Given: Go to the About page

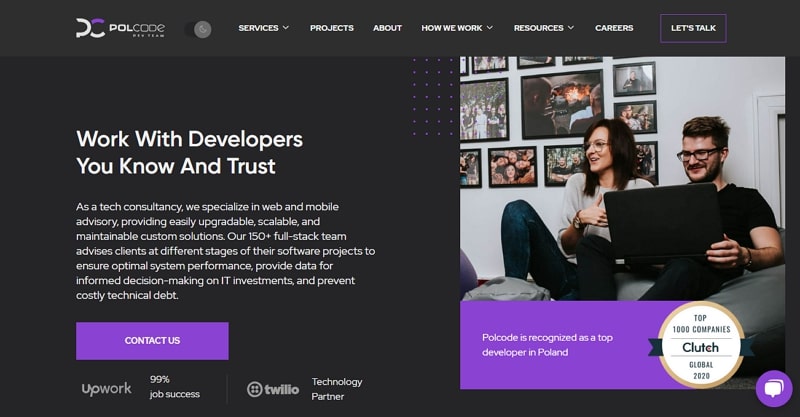Looking at the screenshot, I should (387, 28).
